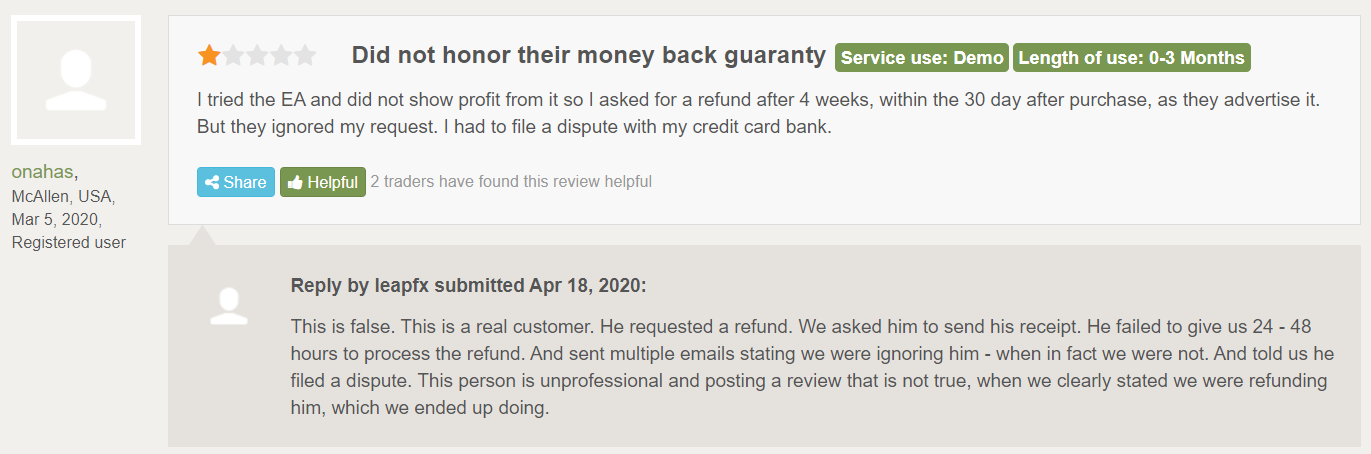Image resolution: width=1371 pixels, height=454 pixels.
Task: Click the Mar 5, 2020 review date
Action: [57, 219]
